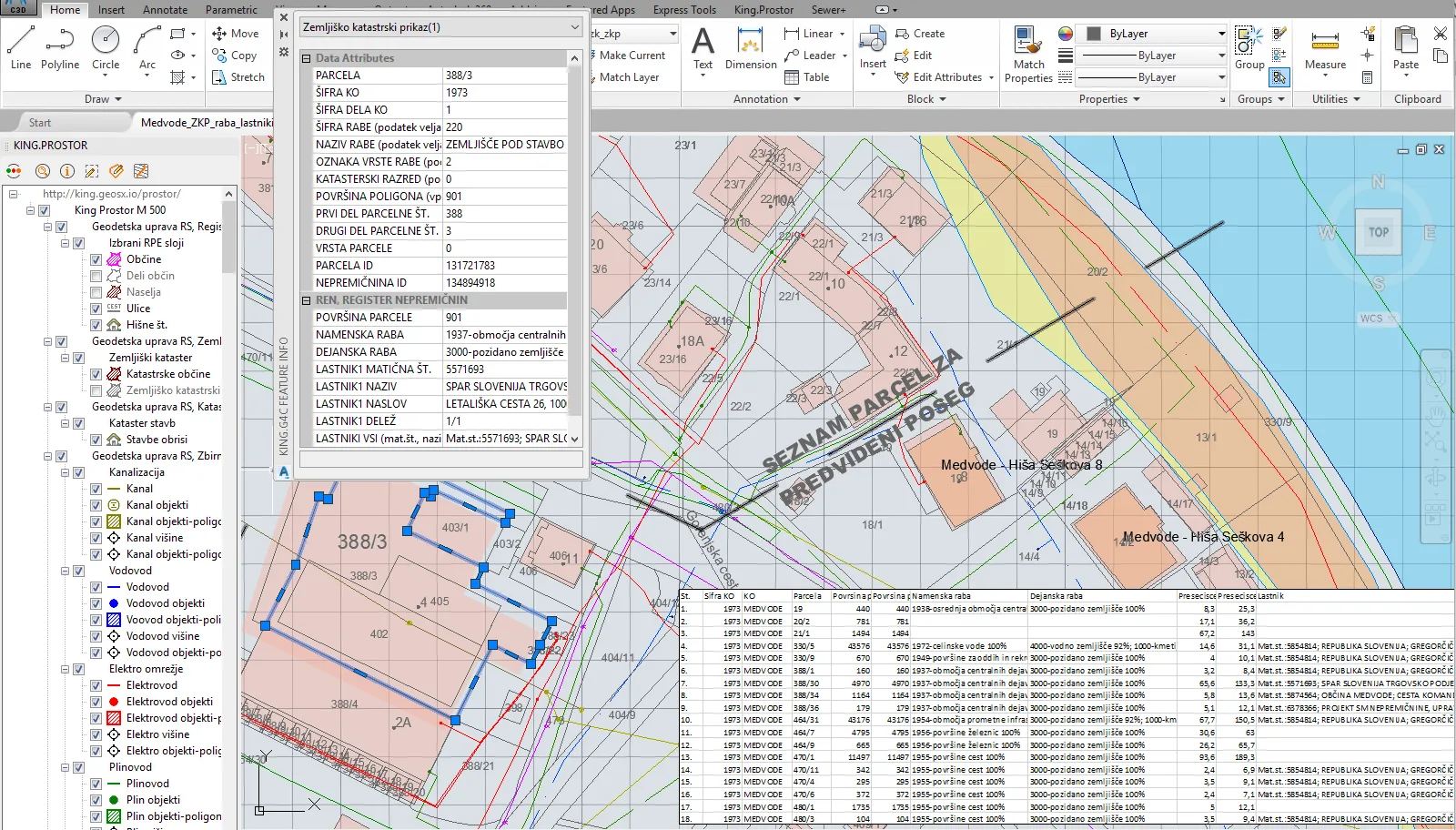Open the Annotate ribbon tab

point(166,10)
